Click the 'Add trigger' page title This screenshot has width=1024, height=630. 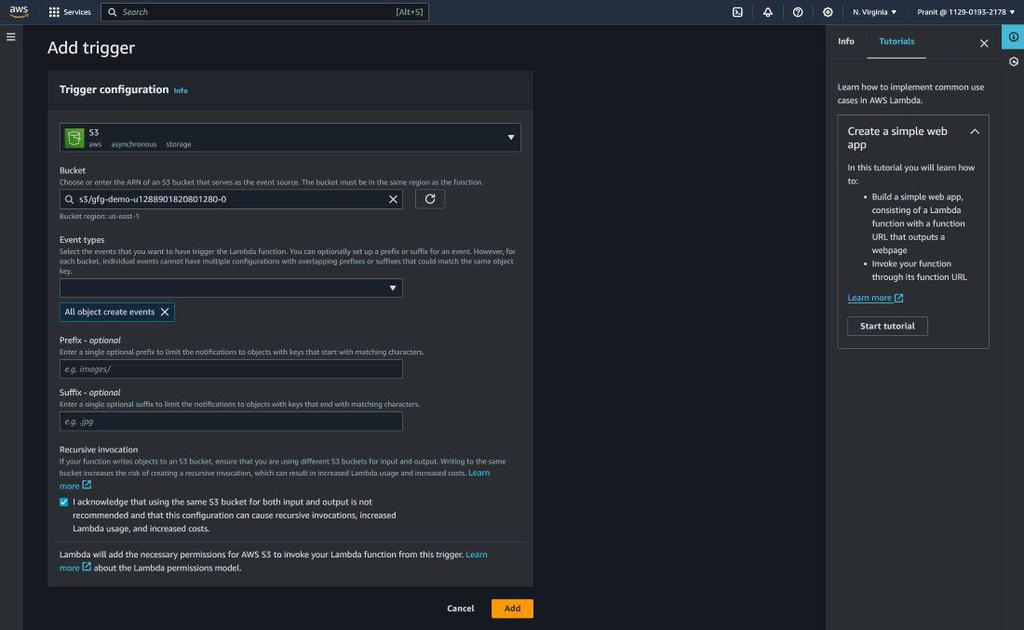pos(91,48)
